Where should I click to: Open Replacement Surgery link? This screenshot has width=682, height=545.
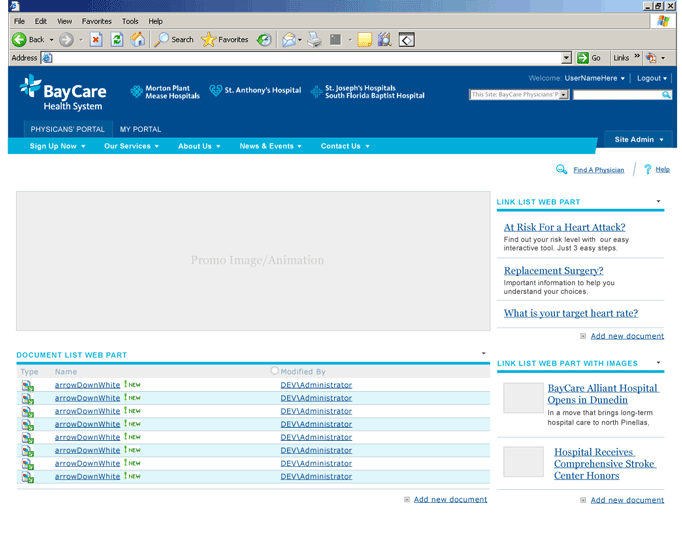pos(554,271)
